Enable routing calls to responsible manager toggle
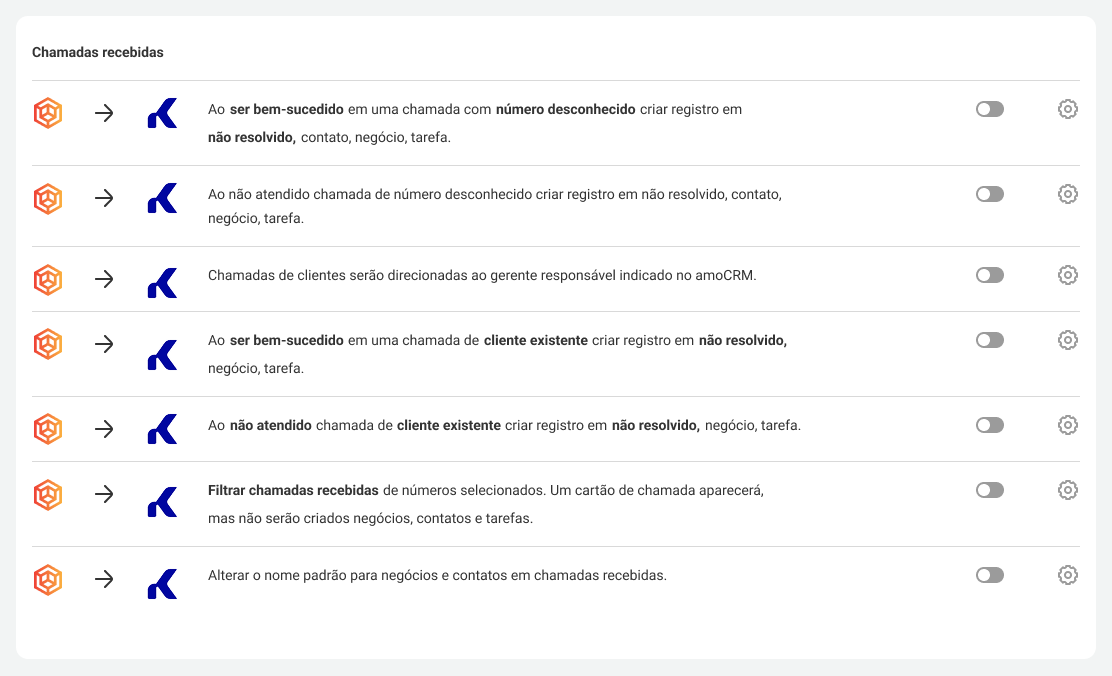Viewport: 1112px width, 676px height. 989,275
